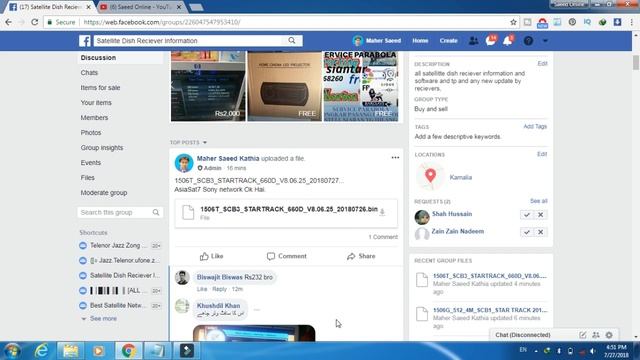Edit the group description

click(542, 64)
